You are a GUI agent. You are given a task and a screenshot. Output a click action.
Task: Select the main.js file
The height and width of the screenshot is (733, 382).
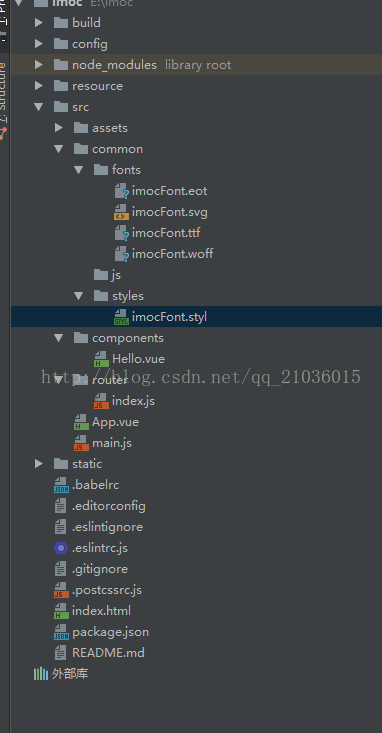point(112,443)
